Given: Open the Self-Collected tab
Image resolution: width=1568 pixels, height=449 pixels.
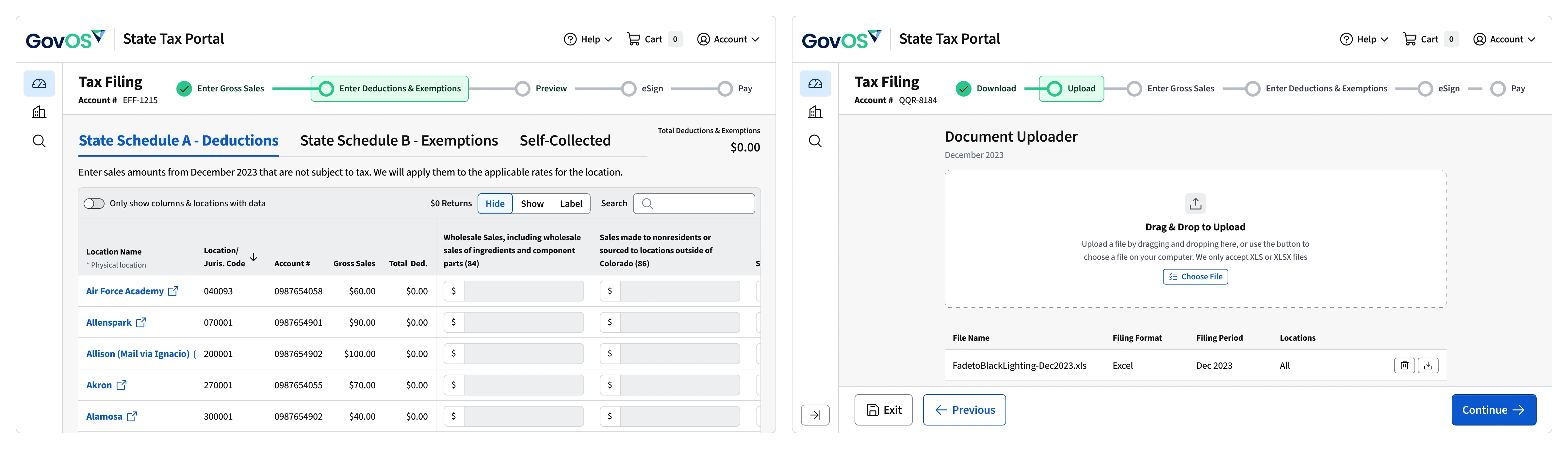Looking at the screenshot, I should pyautogui.click(x=565, y=141).
